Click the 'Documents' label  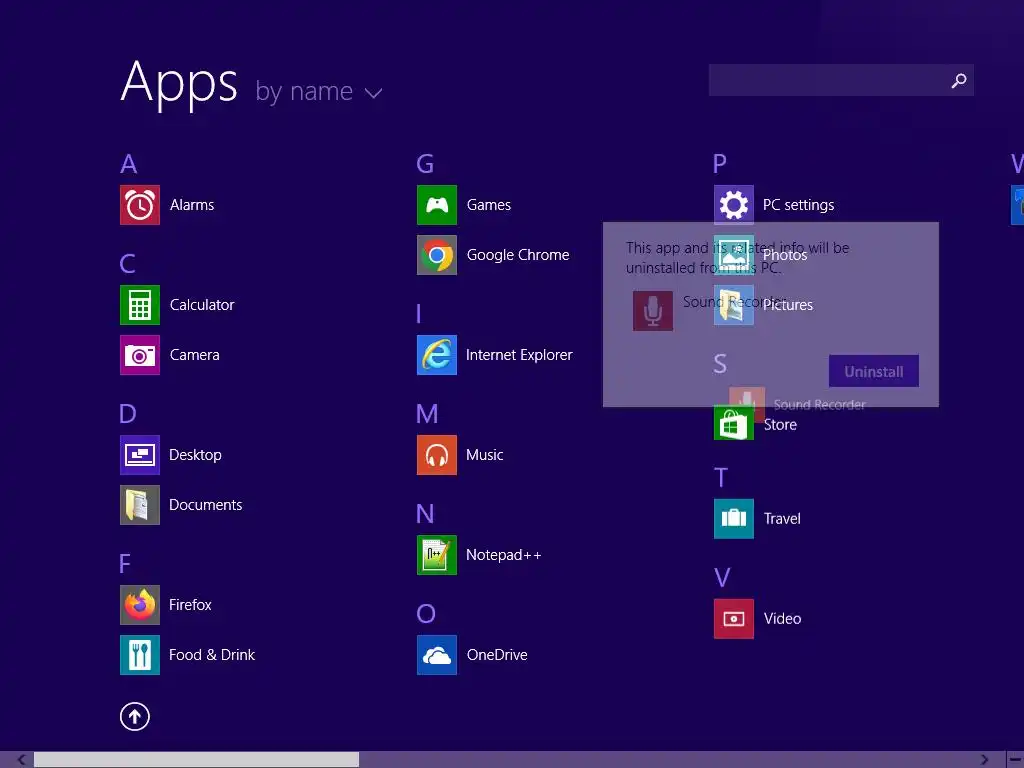tap(206, 505)
